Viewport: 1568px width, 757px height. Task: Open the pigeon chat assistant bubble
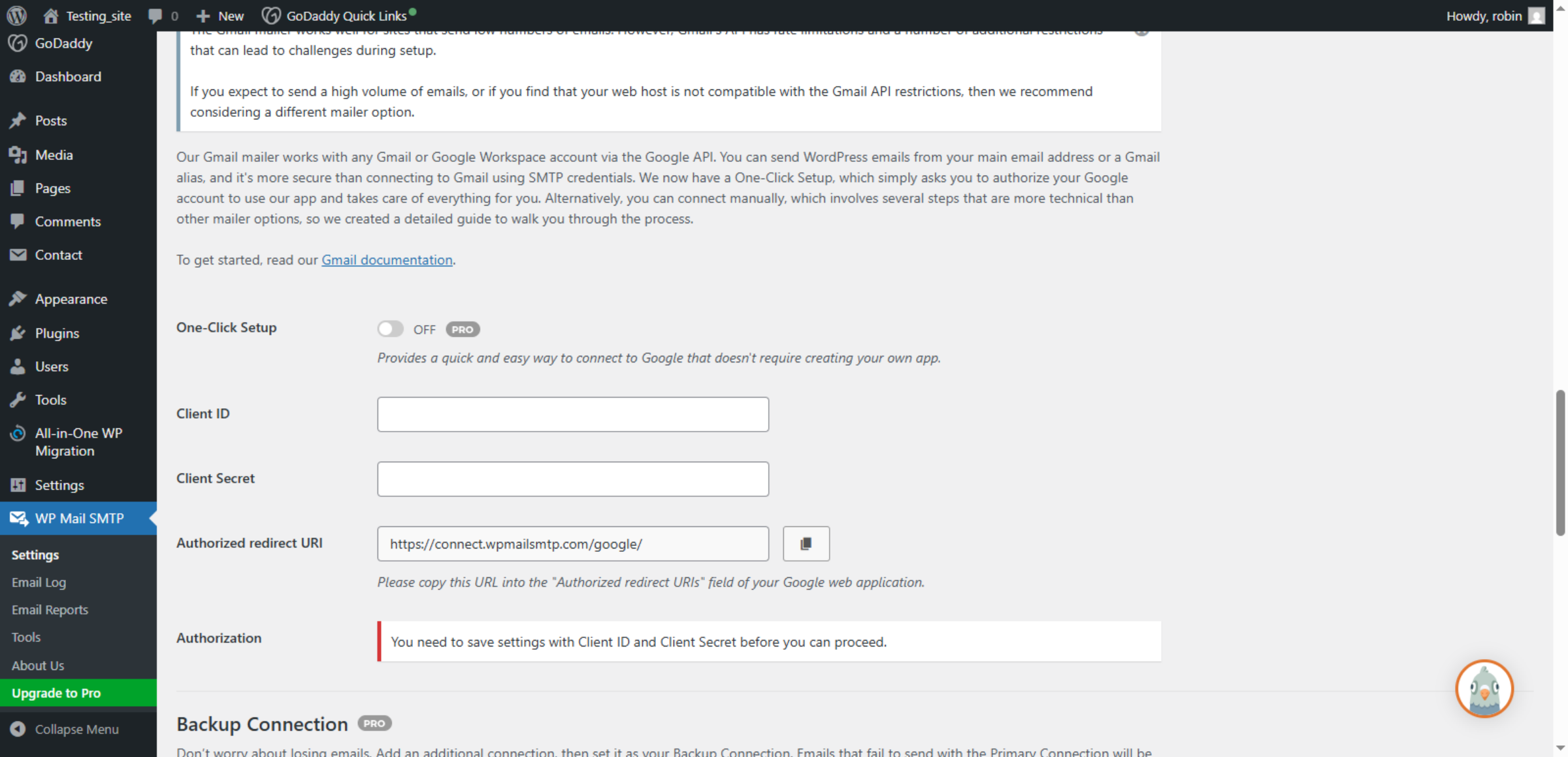(x=1484, y=688)
